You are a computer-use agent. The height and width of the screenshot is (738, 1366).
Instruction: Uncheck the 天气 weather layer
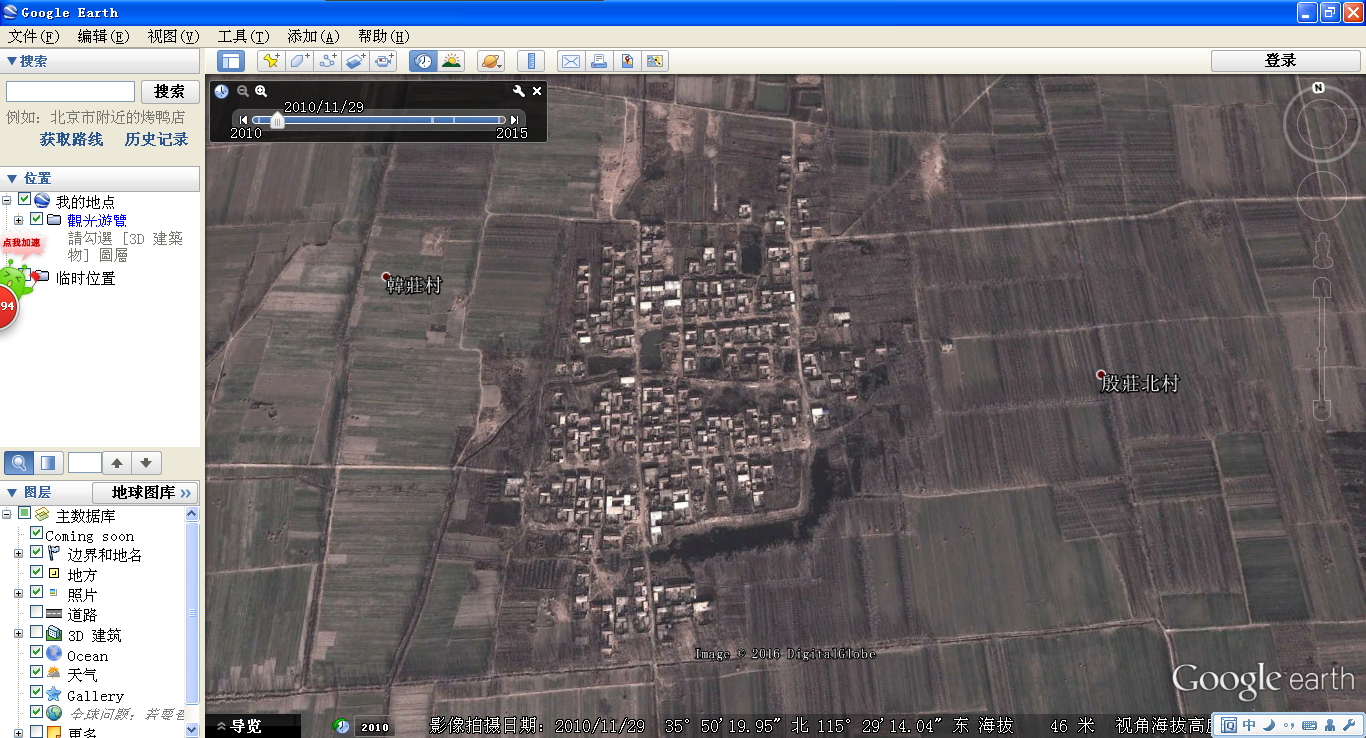(x=37, y=672)
